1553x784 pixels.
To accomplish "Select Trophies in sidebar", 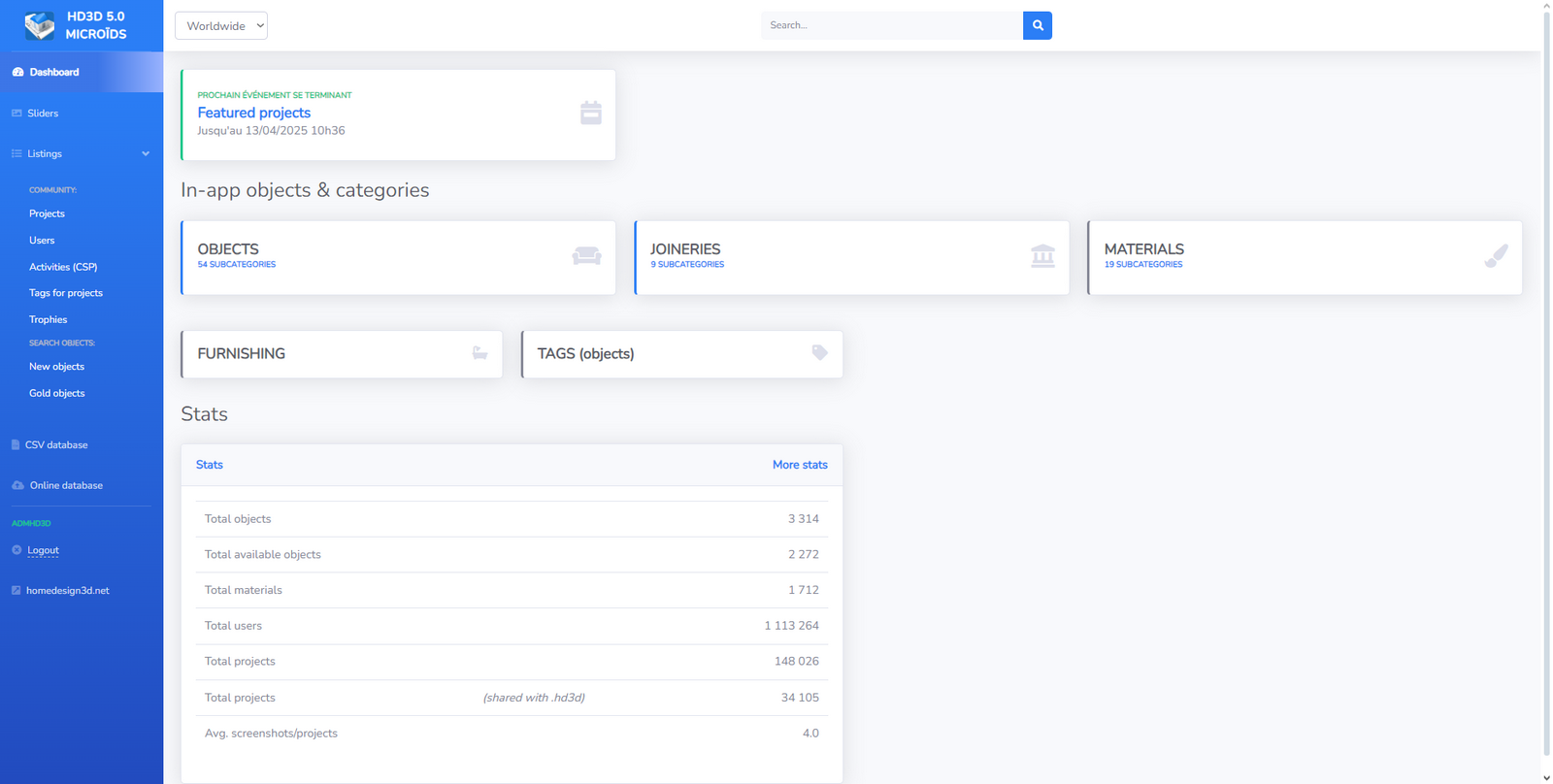I will coord(48,319).
